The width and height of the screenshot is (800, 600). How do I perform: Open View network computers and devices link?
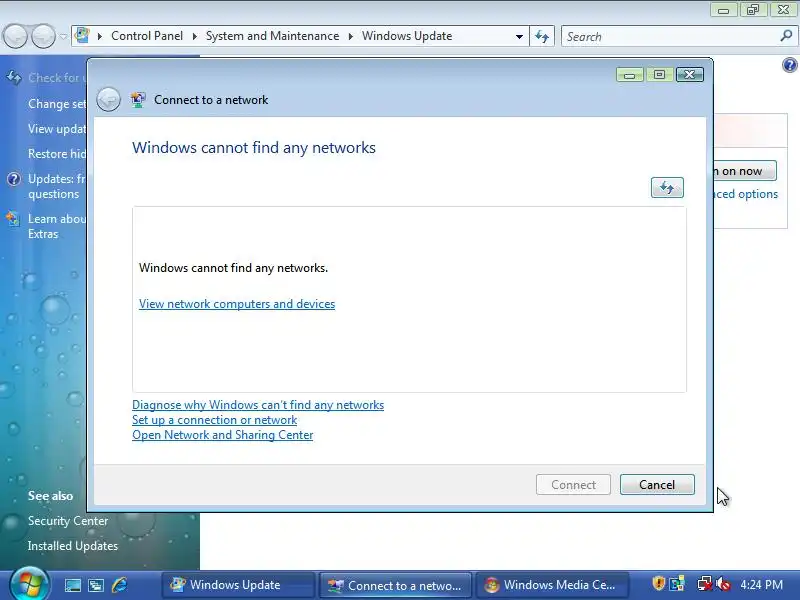click(x=237, y=304)
